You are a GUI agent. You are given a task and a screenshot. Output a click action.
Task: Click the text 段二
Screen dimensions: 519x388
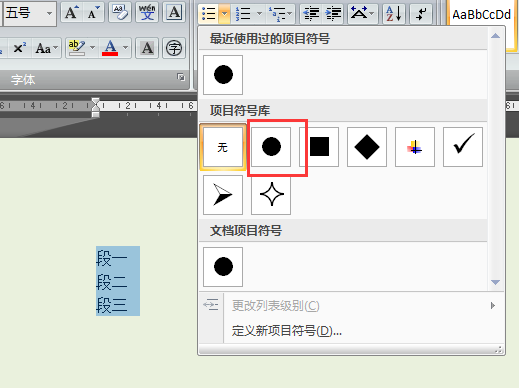(x=112, y=282)
